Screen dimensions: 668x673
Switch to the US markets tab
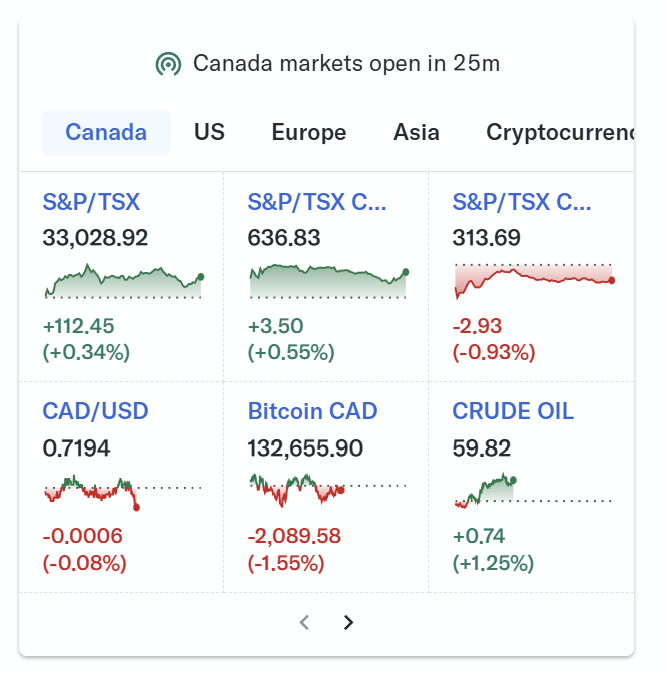pyautogui.click(x=209, y=132)
